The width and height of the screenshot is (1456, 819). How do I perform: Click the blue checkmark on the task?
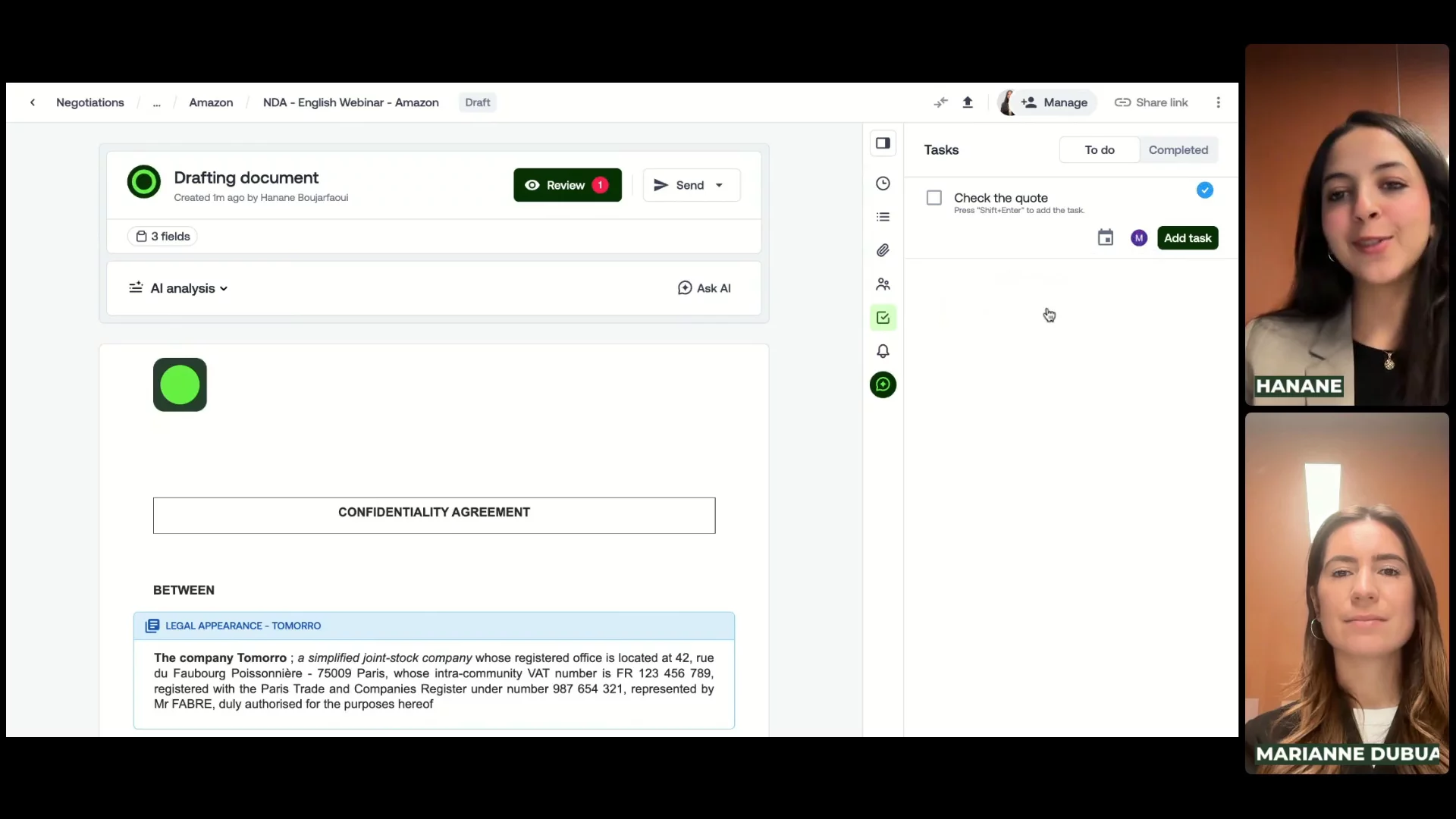pyautogui.click(x=1205, y=190)
